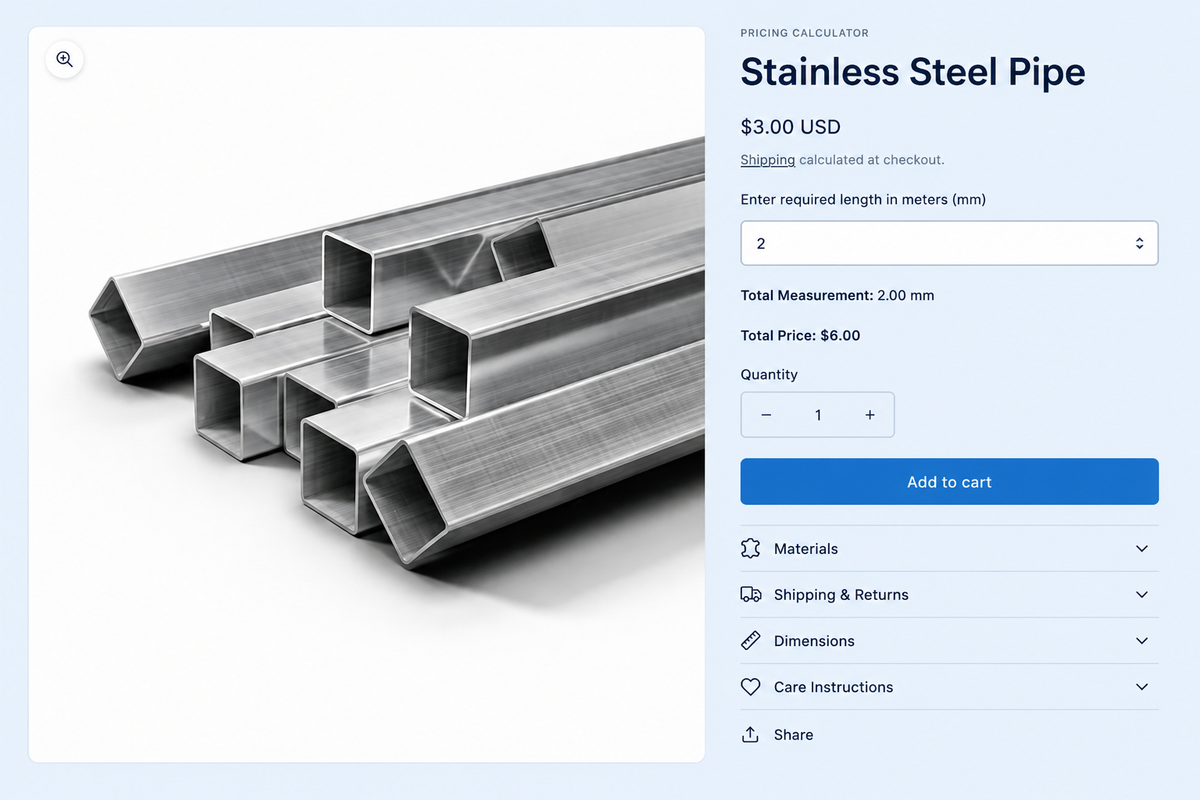This screenshot has height=800, width=1200.
Task: Click the Shipping & Returns truck icon
Action: tap(751, 594)
